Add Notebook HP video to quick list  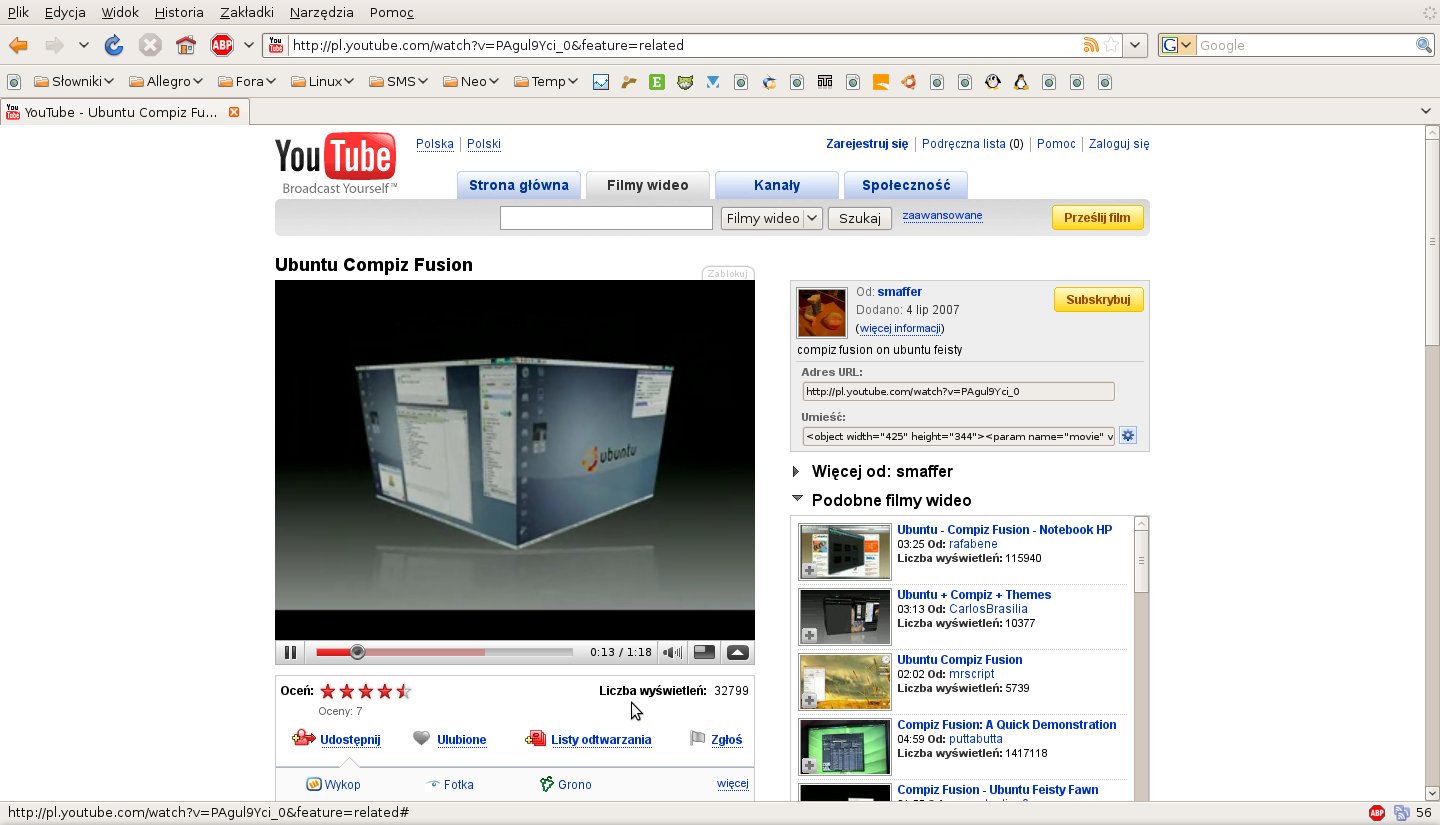[810, 570]
